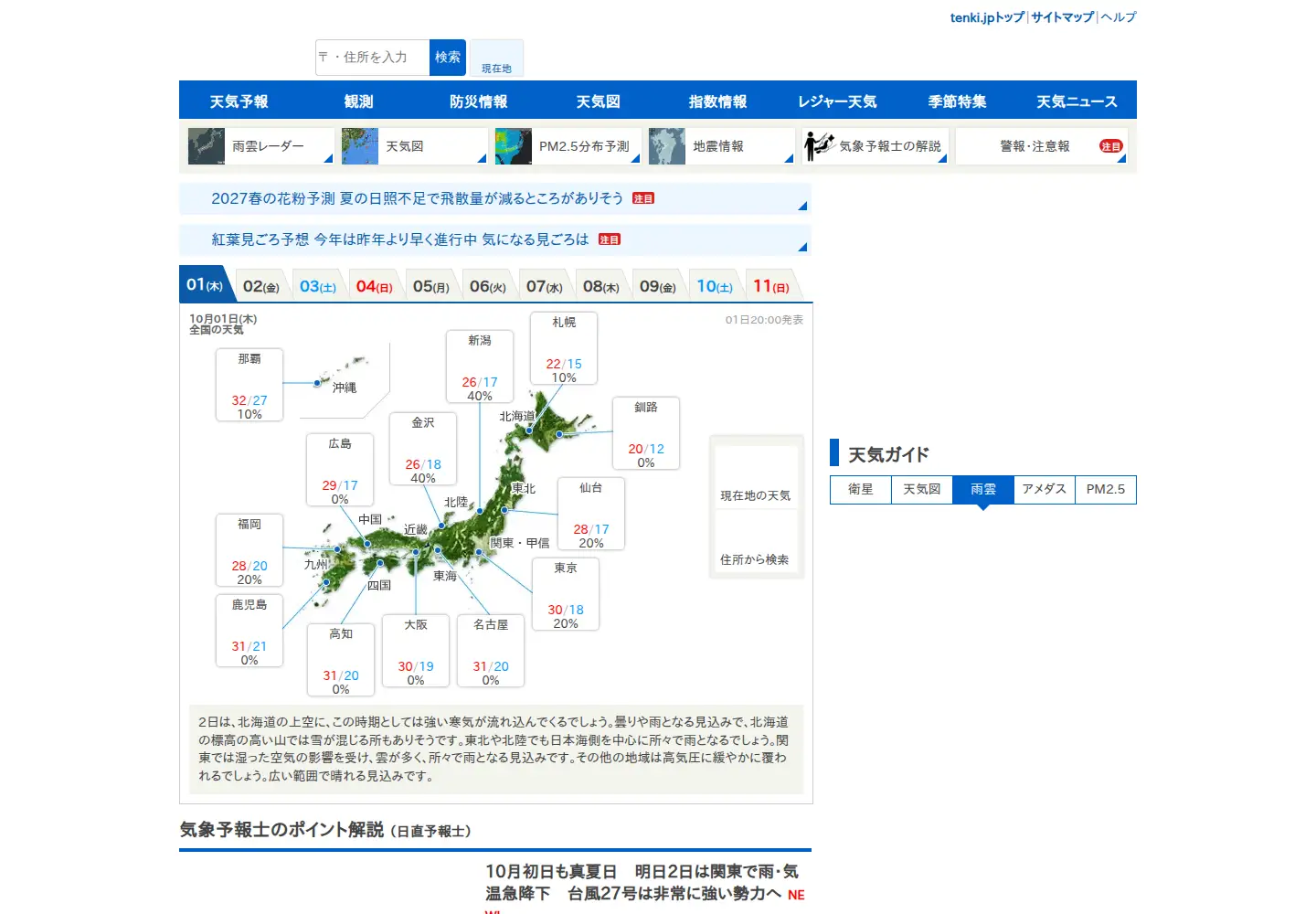This screenshot has height=914, width=1316.
Task: Click the 気象予報士の解説 presenter icon
Action: 820,146
